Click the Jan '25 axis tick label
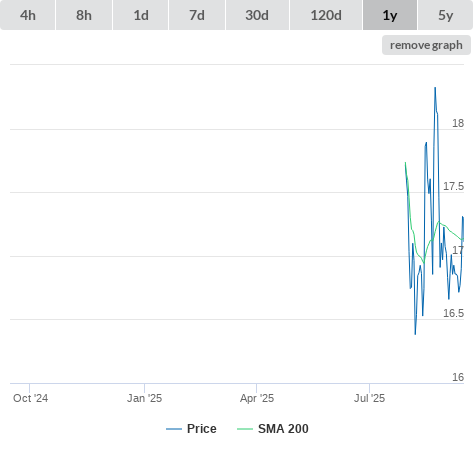 pos(144,398)
